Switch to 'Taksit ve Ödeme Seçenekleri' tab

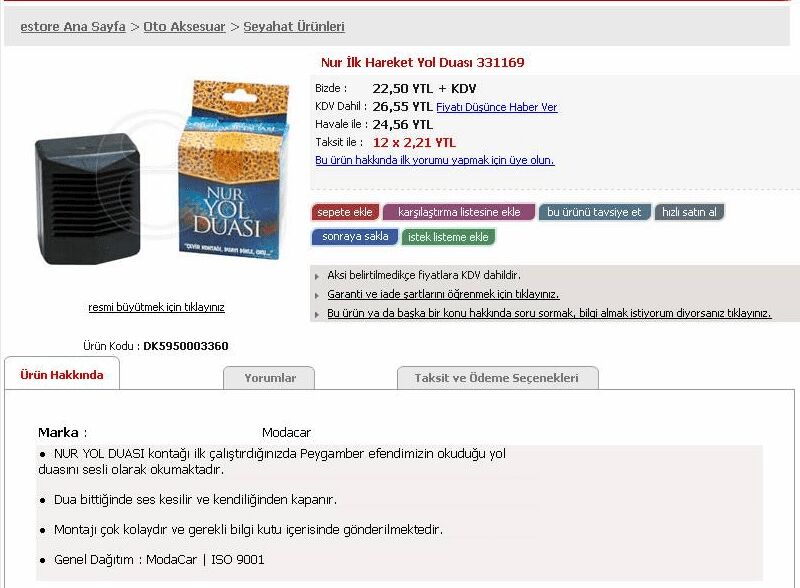click(497, 378)
